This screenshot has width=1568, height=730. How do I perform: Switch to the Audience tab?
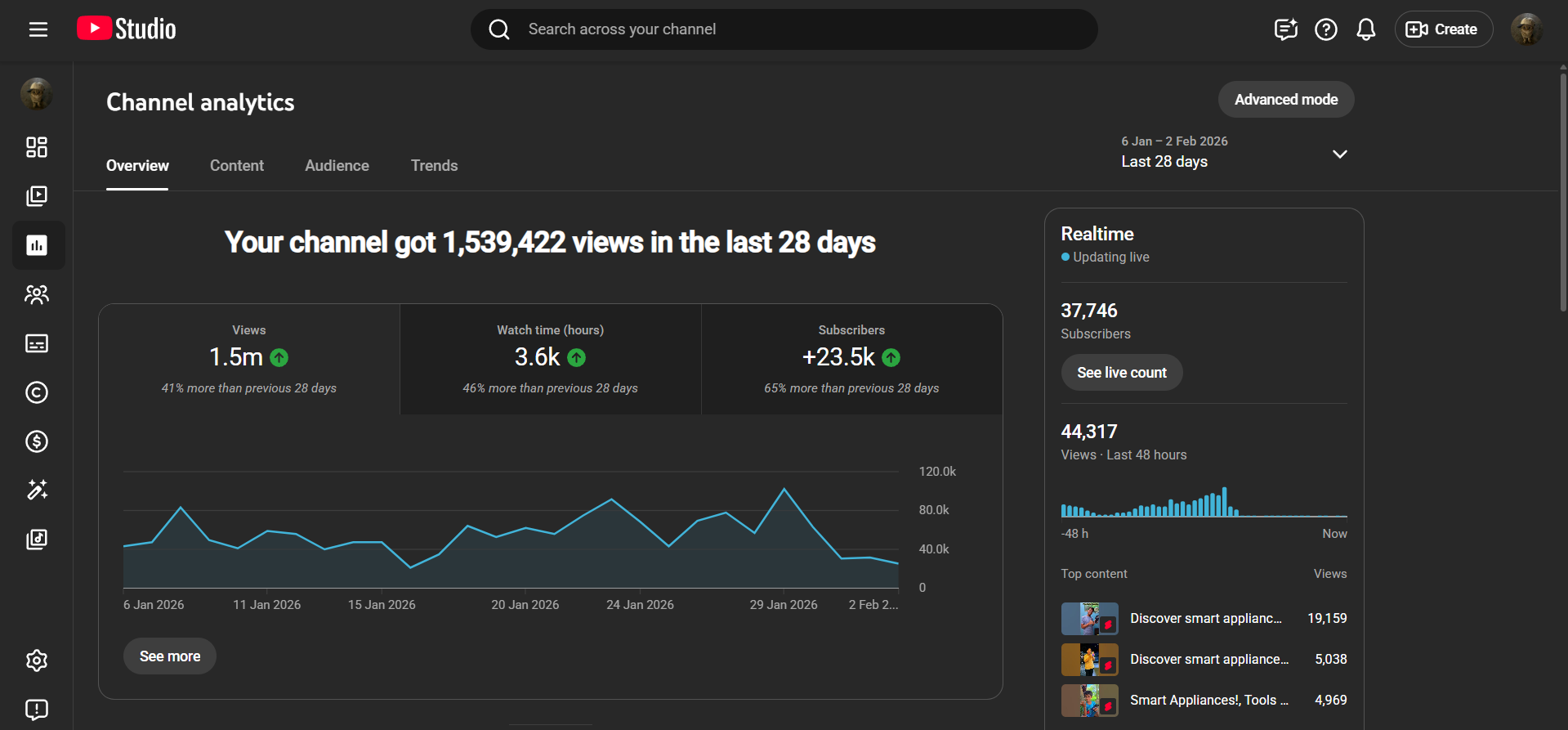point(337,166)
